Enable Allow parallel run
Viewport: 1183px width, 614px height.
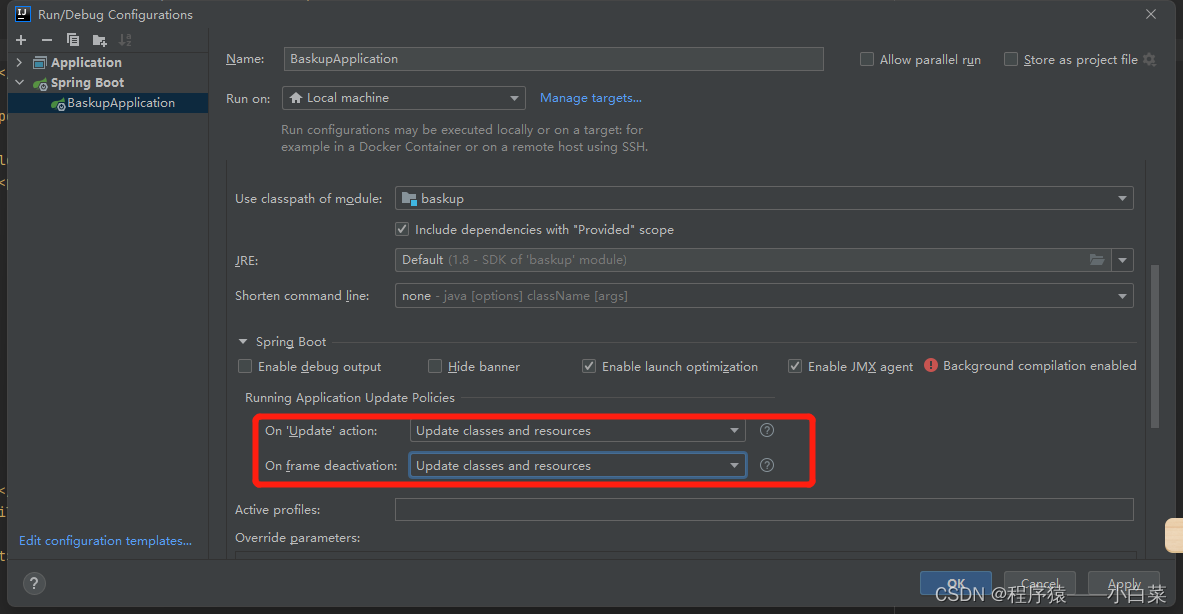point(867,59)
